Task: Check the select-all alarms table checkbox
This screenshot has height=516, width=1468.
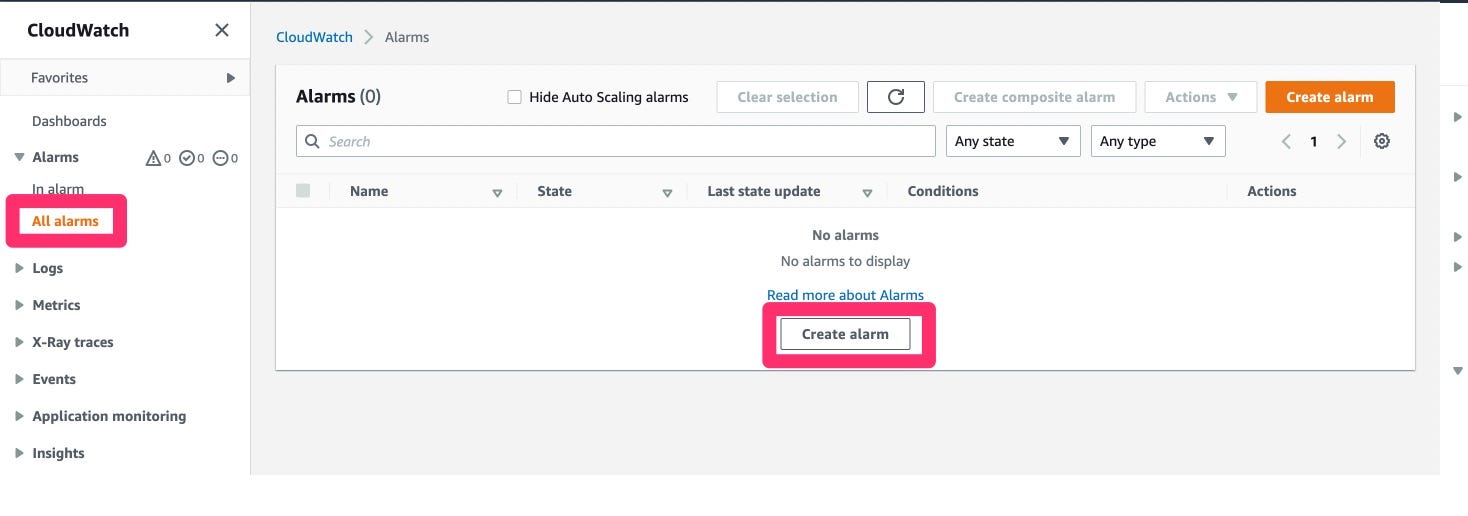Action: coord(303,191)
